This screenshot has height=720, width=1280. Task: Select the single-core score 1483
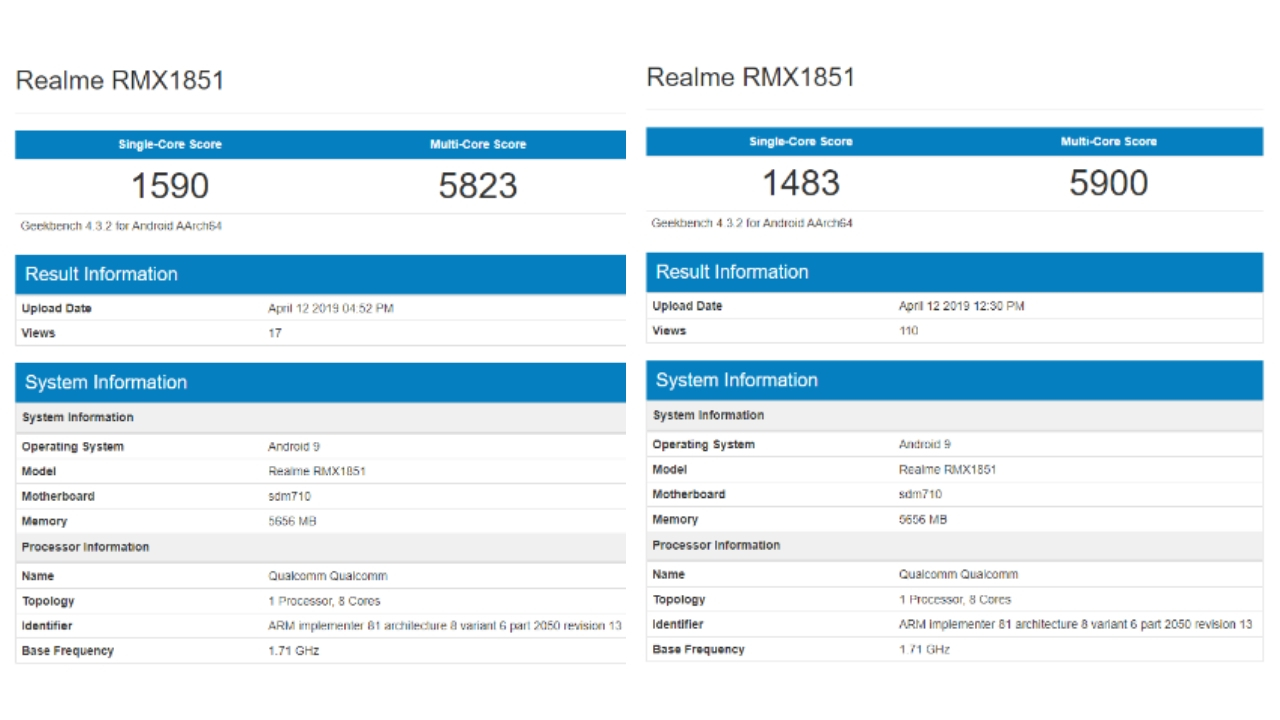click(x=801, y=183)
